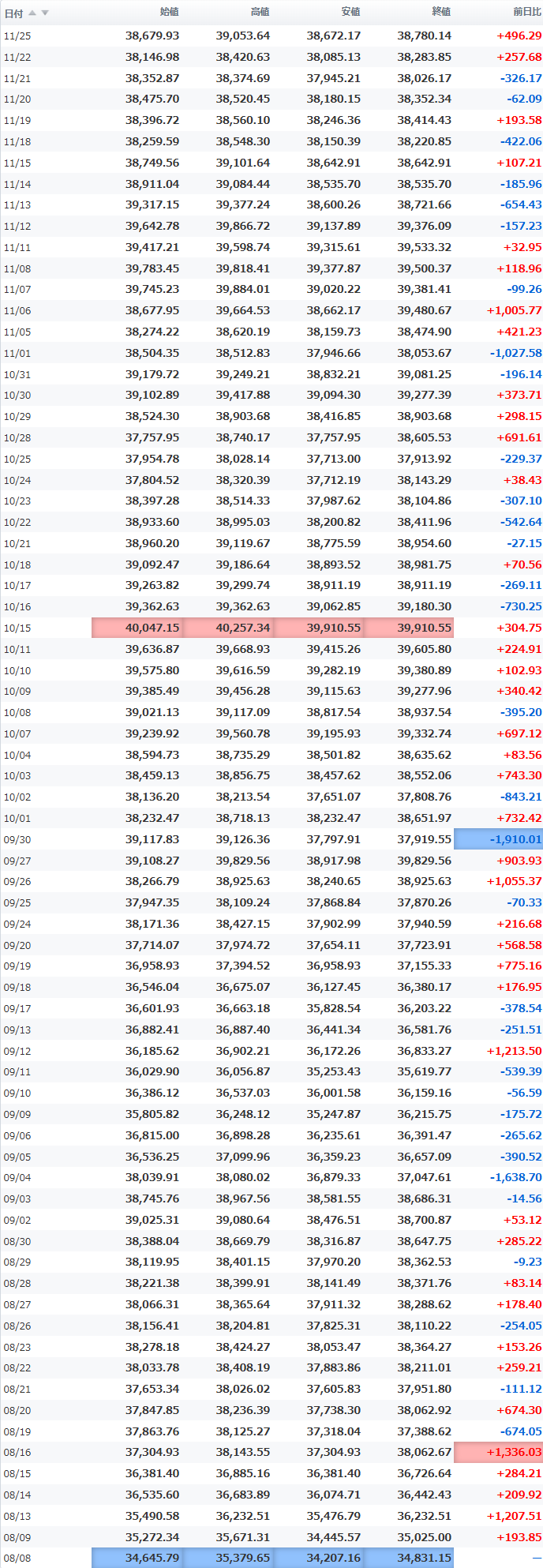Select low value 35,253.43 on 09/11

coord(334,1072)
